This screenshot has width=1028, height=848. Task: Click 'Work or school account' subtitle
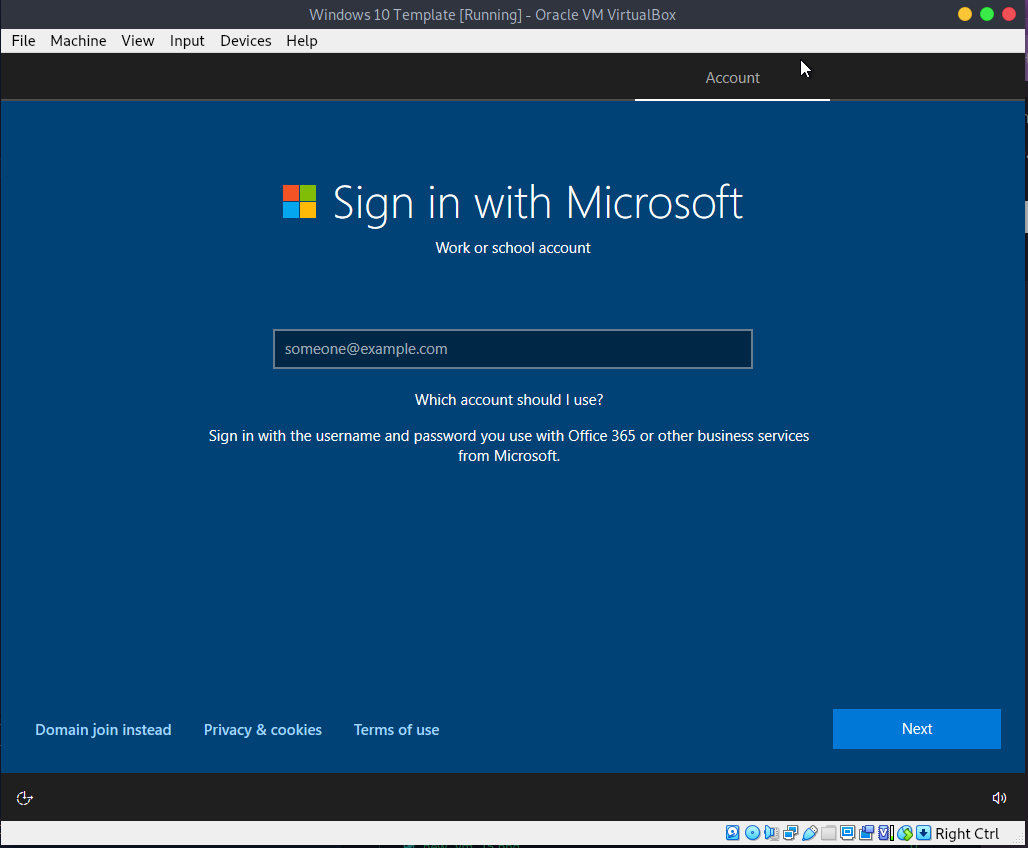[513, 248]
